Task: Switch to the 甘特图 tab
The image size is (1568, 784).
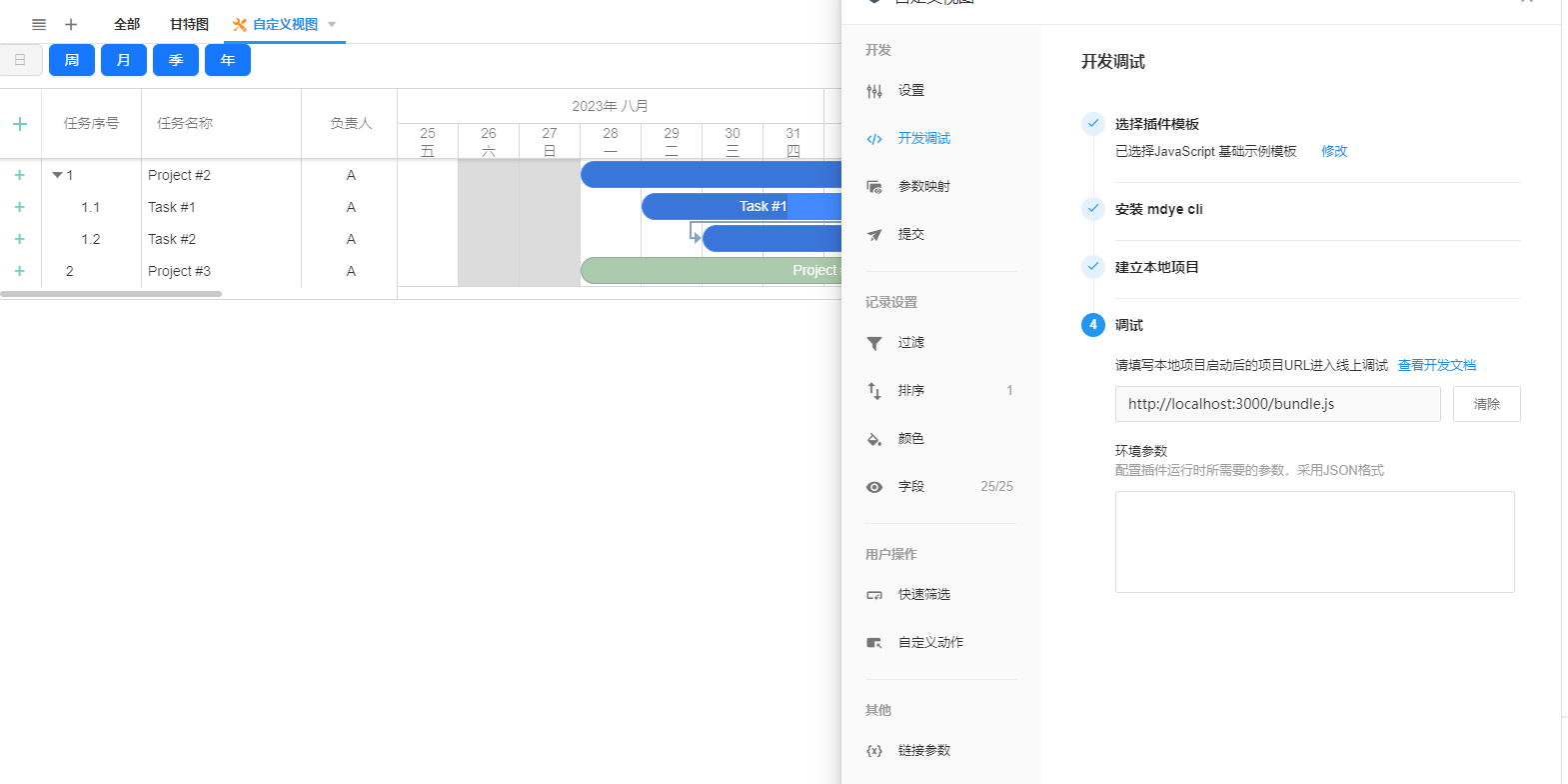Action: tap(189, 24)
